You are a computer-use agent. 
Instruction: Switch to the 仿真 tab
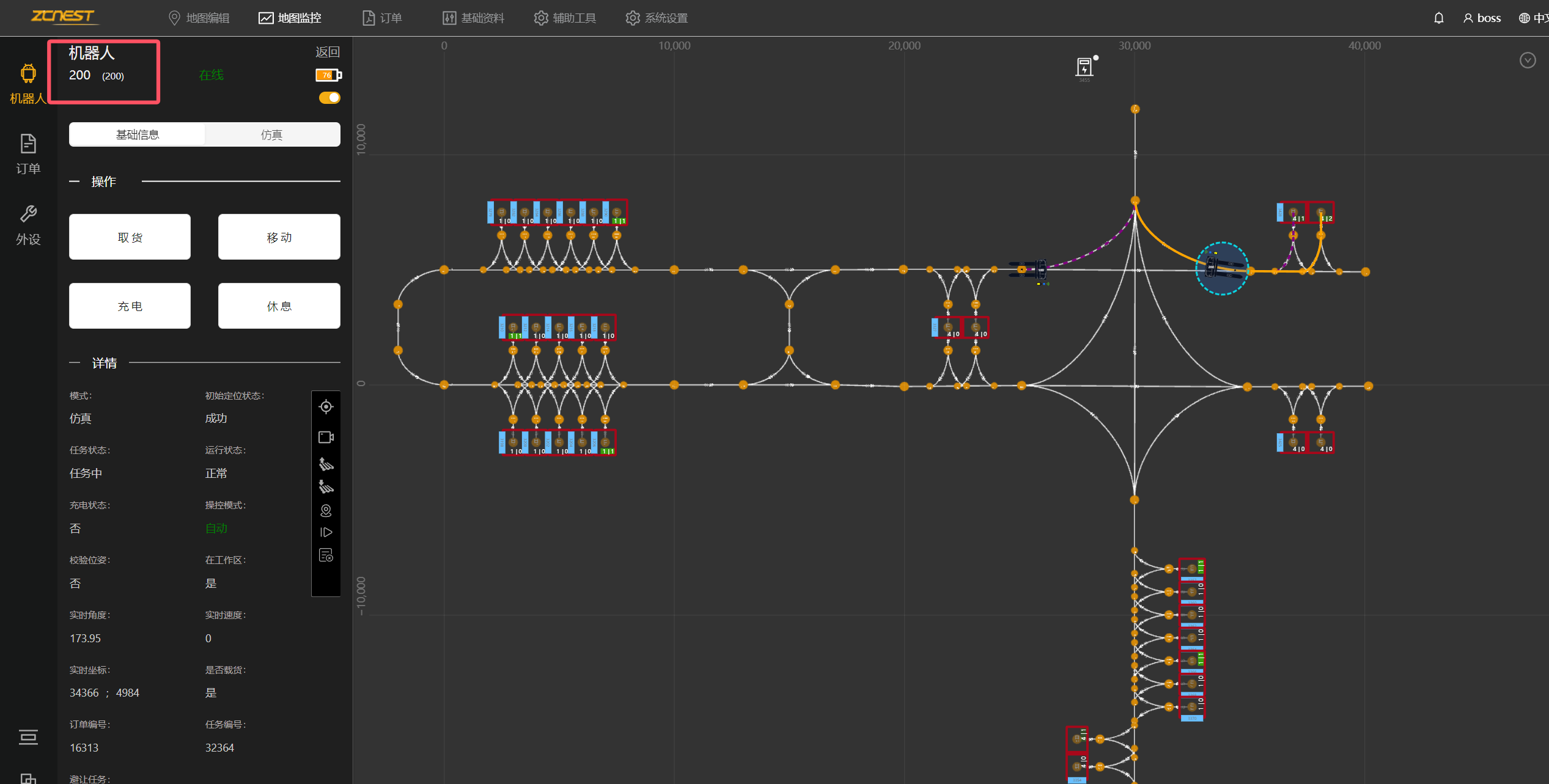tap(272, 134)
